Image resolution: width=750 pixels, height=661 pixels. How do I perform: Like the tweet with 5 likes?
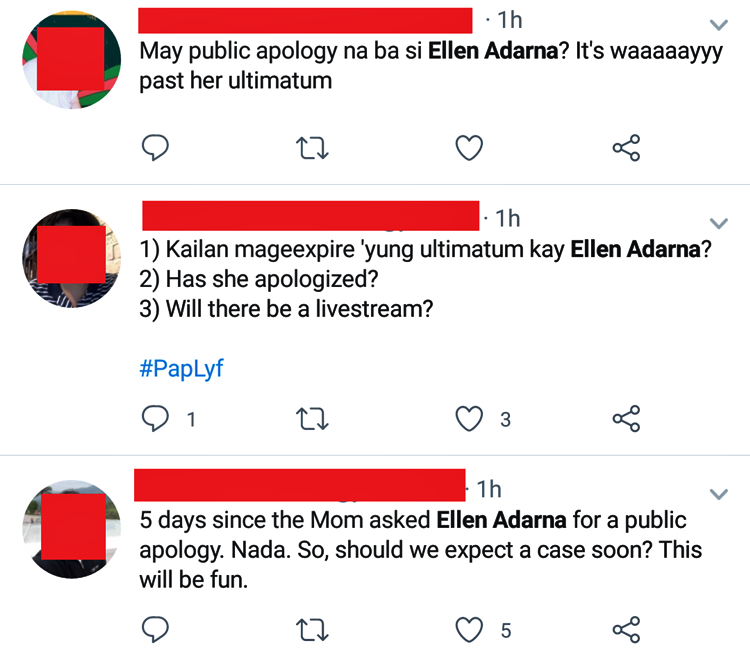pyautogui.click(x=469, y=630)
